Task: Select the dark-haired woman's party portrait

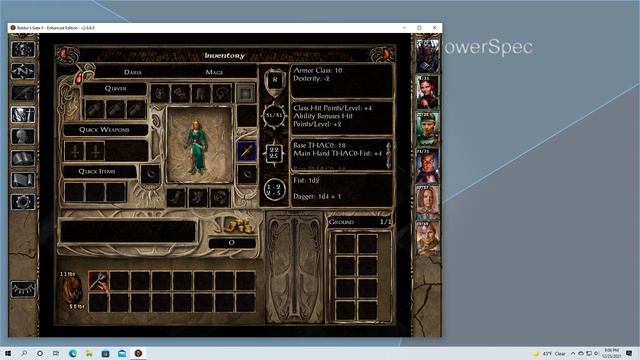Action: pyautogui.click(x=427, y=93)
